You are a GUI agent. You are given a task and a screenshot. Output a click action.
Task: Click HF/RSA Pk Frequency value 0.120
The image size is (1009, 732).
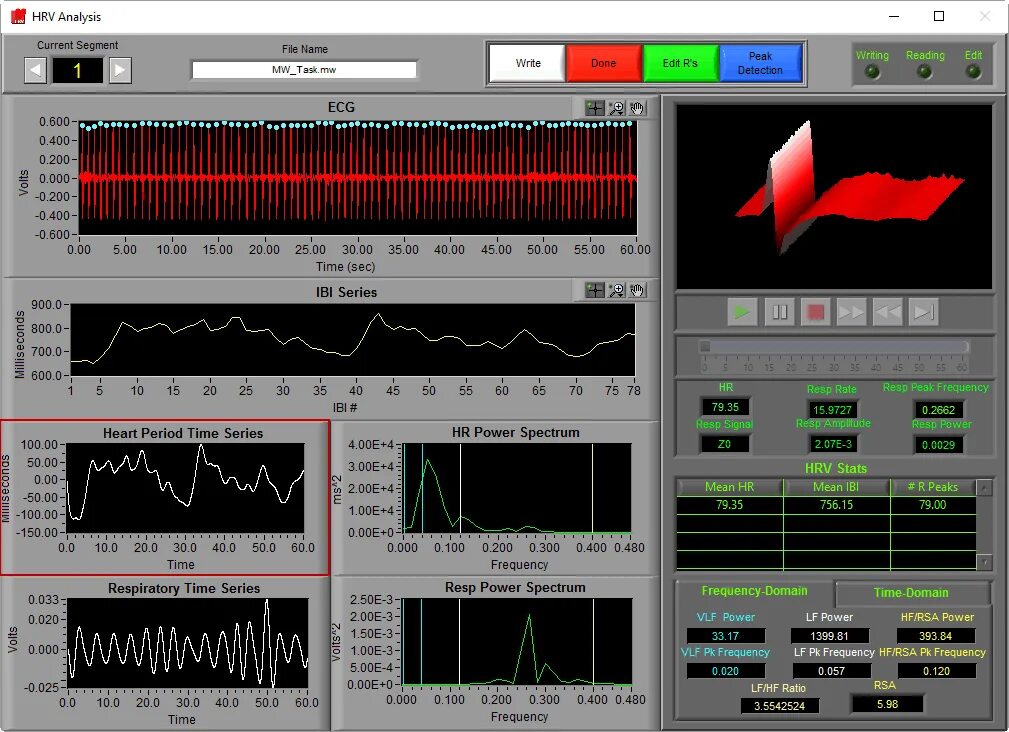pyautogui.click(x=936, y=671)
